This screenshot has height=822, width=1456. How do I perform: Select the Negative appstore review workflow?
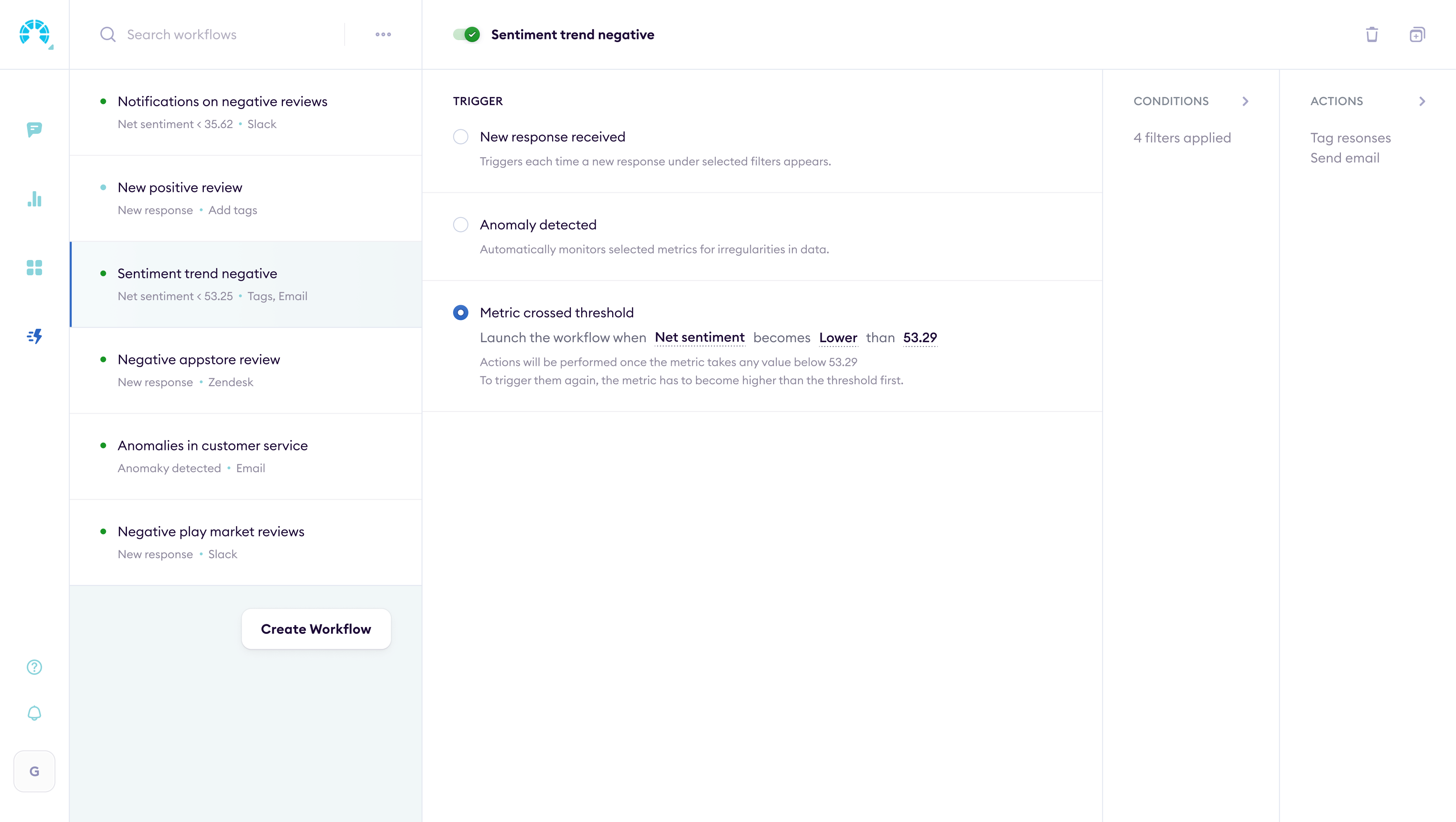click(x=198, y=359)
